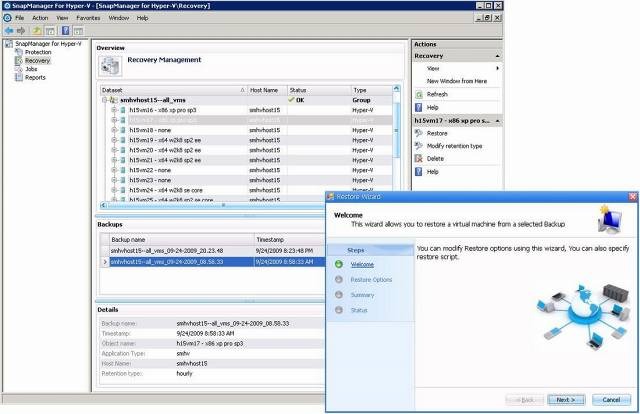Click the Restore Options step in the wizard
Screen dimensions: 640x414
pos(371,280)
